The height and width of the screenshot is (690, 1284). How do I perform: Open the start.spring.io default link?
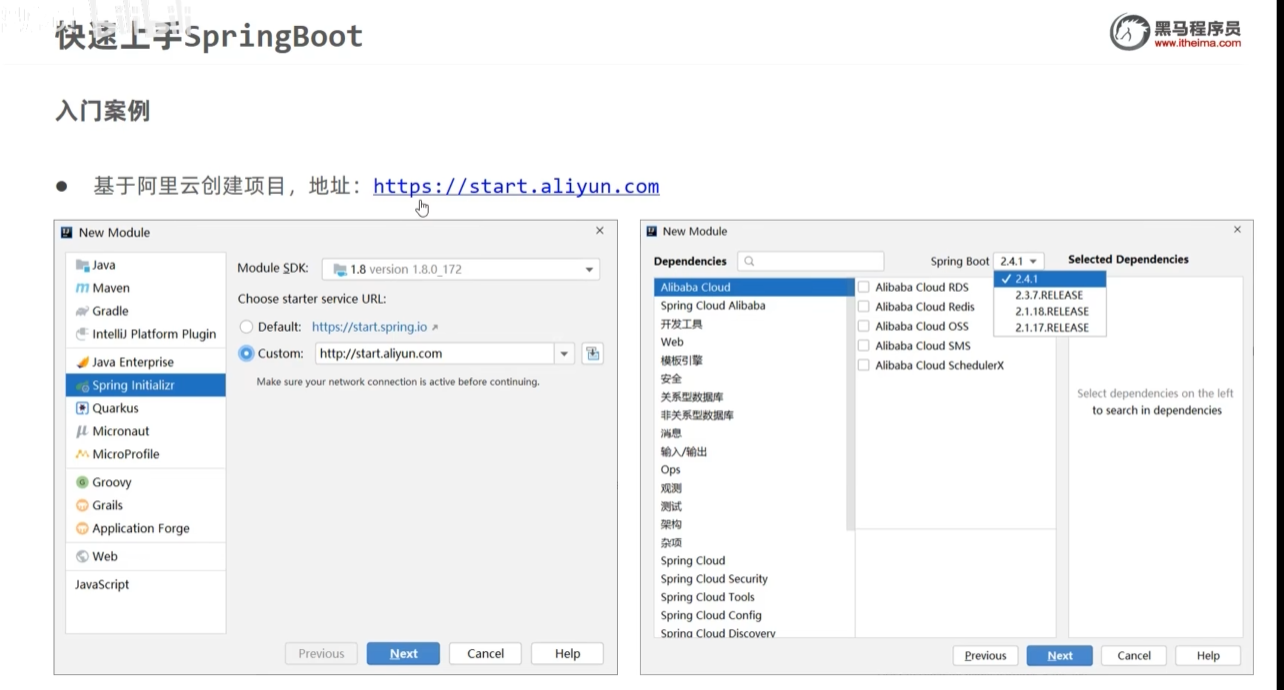click(370, 327)
